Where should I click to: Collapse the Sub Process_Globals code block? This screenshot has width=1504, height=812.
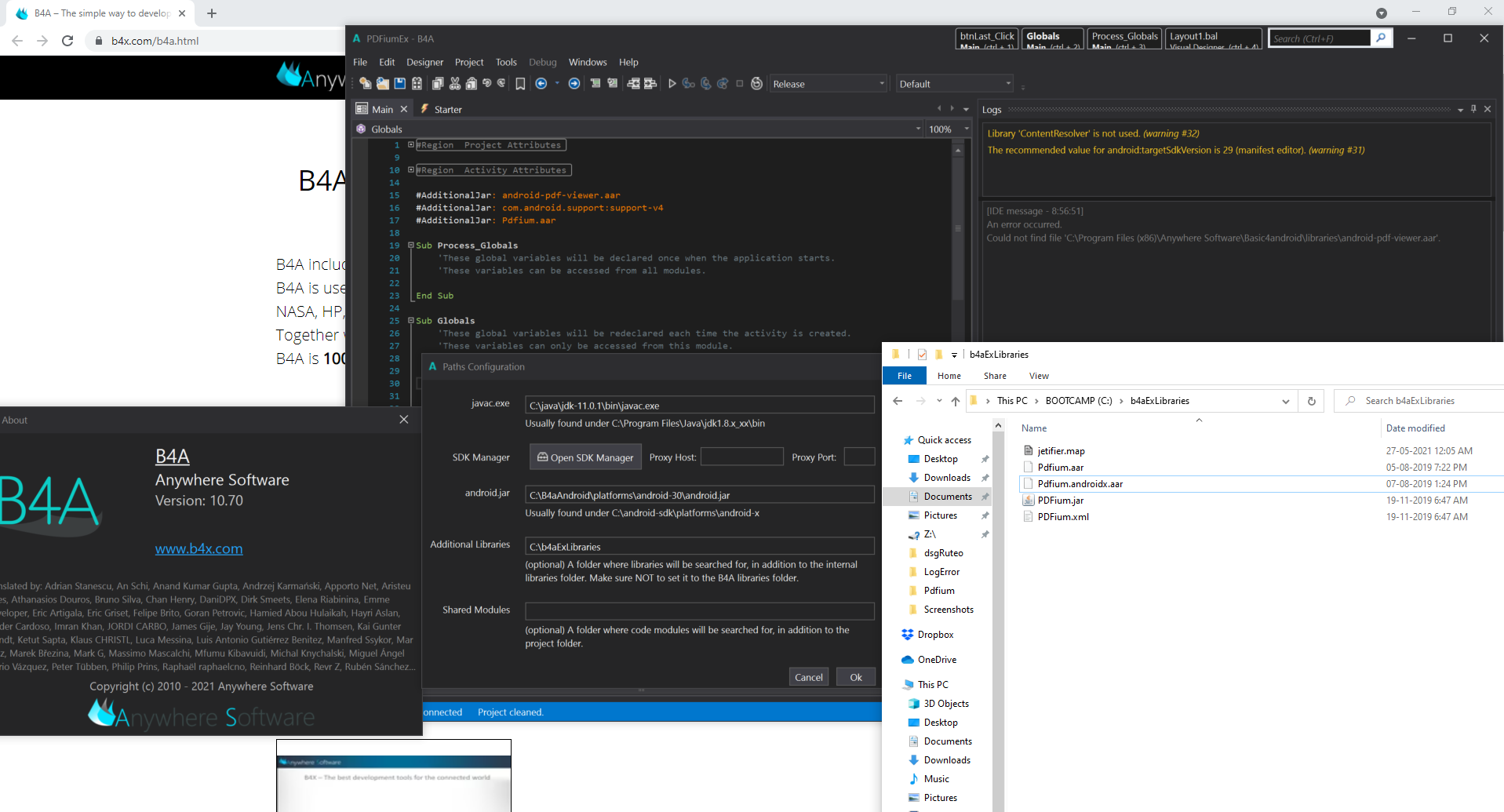(410, 245)
